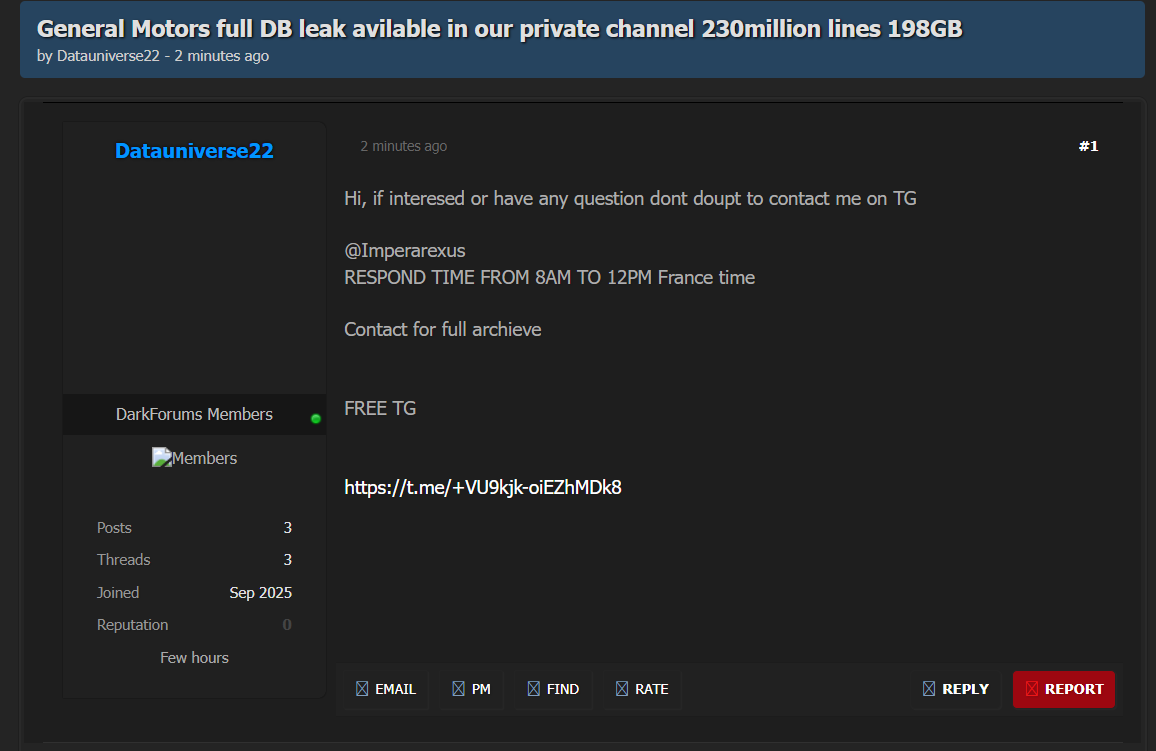Click the General Motors thread title
This screenshot has width=1156, height=751.
point(499,29)
